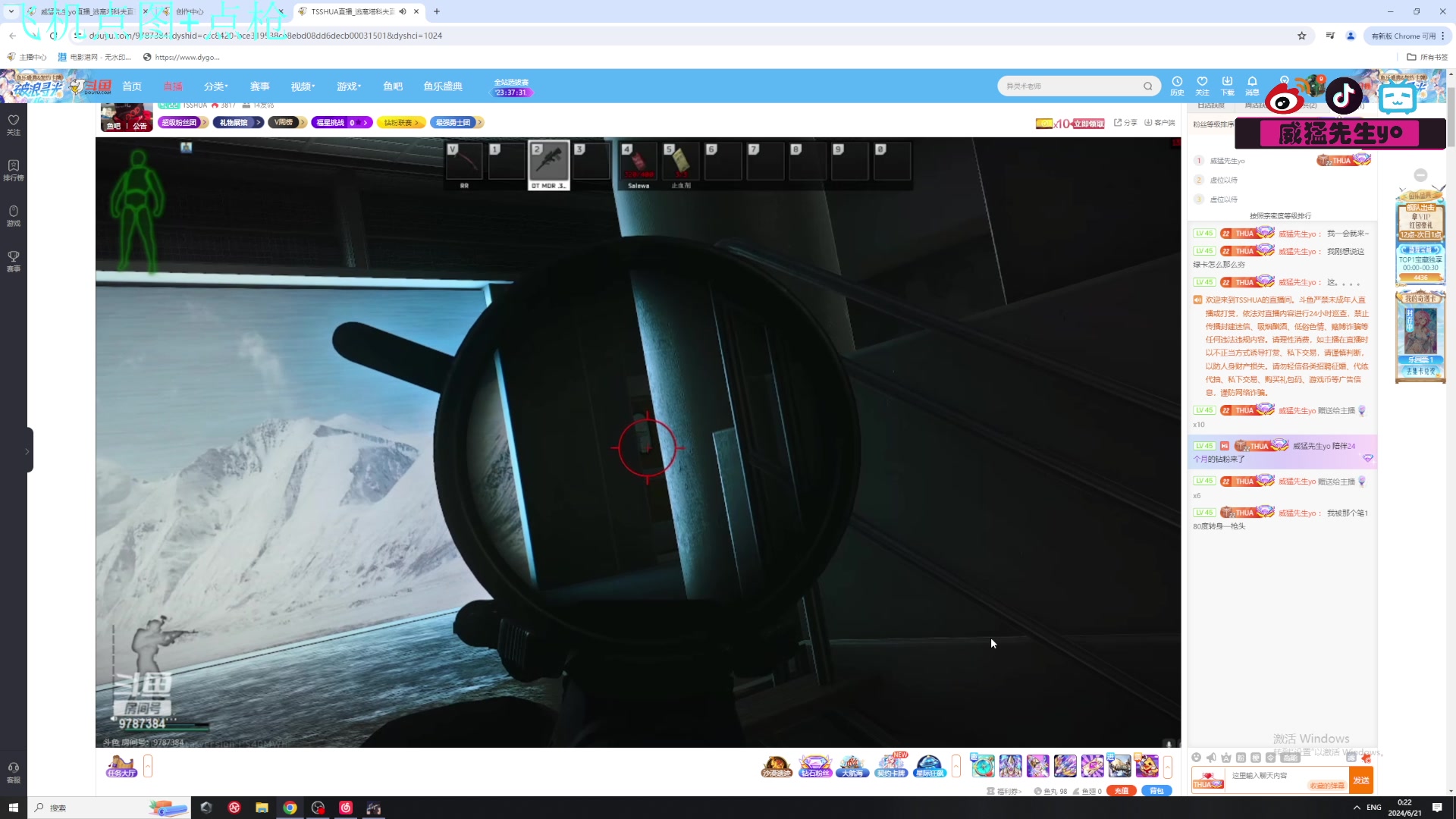Click the 超级粉丝团 badge button
Screen dimensions: 1456x819
click(184, 122)
